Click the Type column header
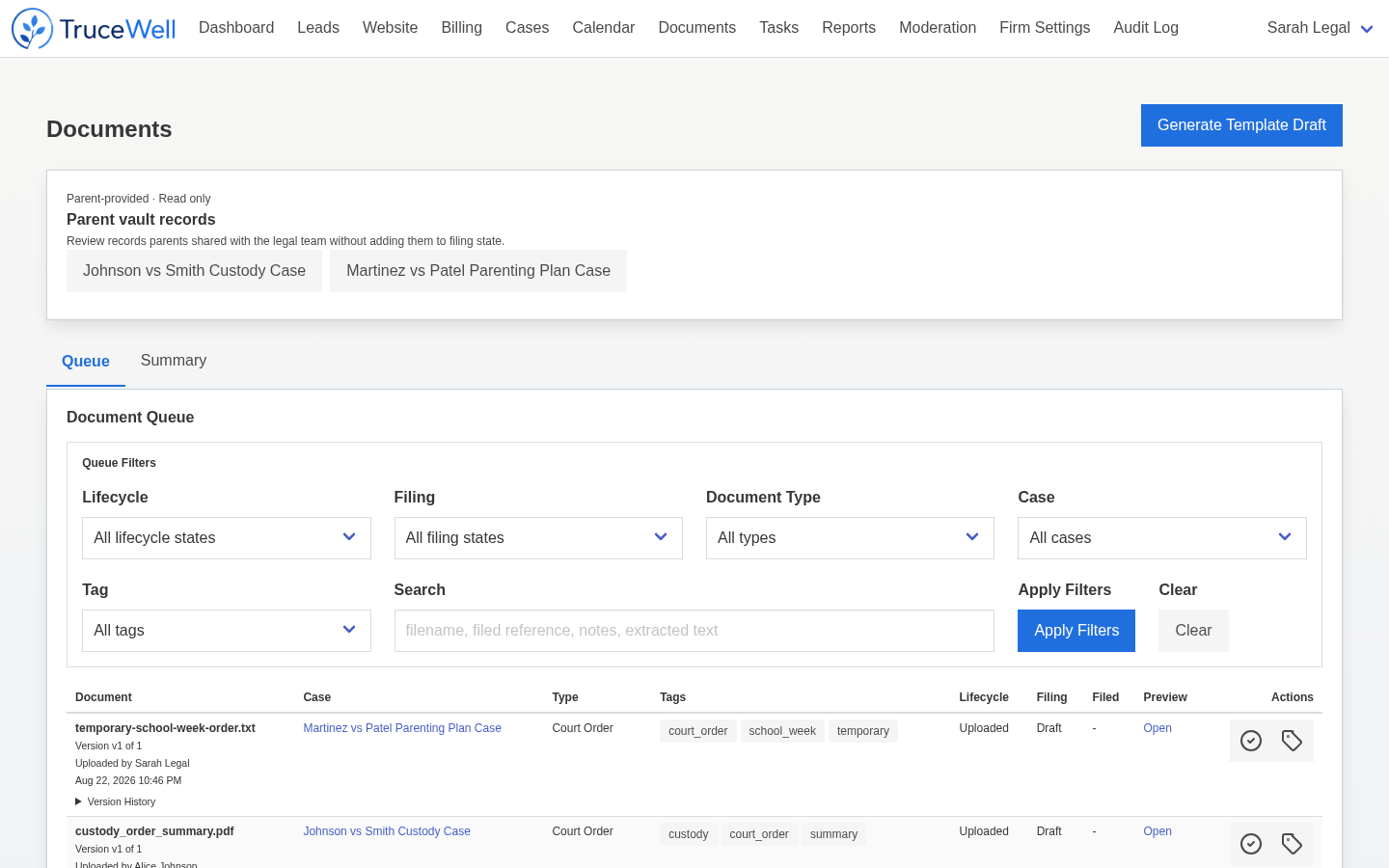 (x=565, y=697)
